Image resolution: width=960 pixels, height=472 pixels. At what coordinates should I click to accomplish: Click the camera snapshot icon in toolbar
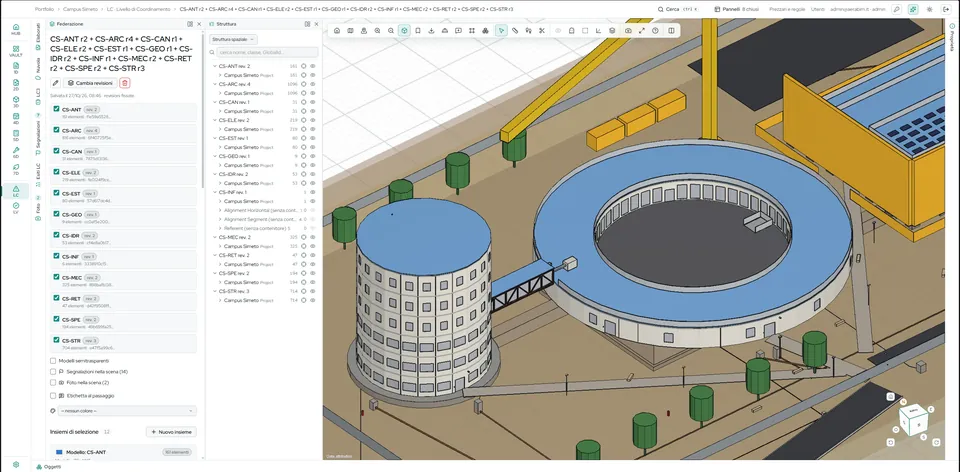tap(628, 31)
